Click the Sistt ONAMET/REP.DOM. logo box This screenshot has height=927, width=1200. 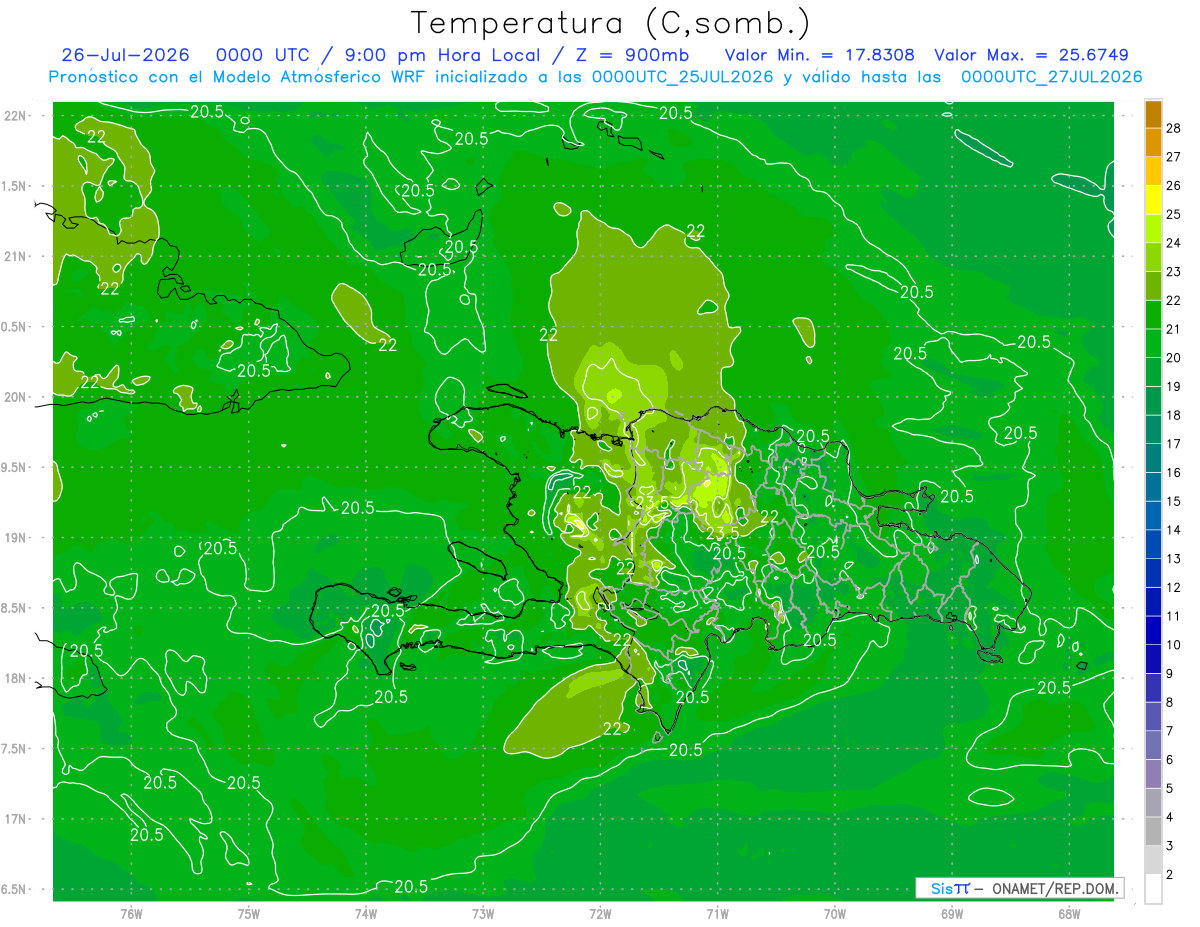click(1019, 888)
